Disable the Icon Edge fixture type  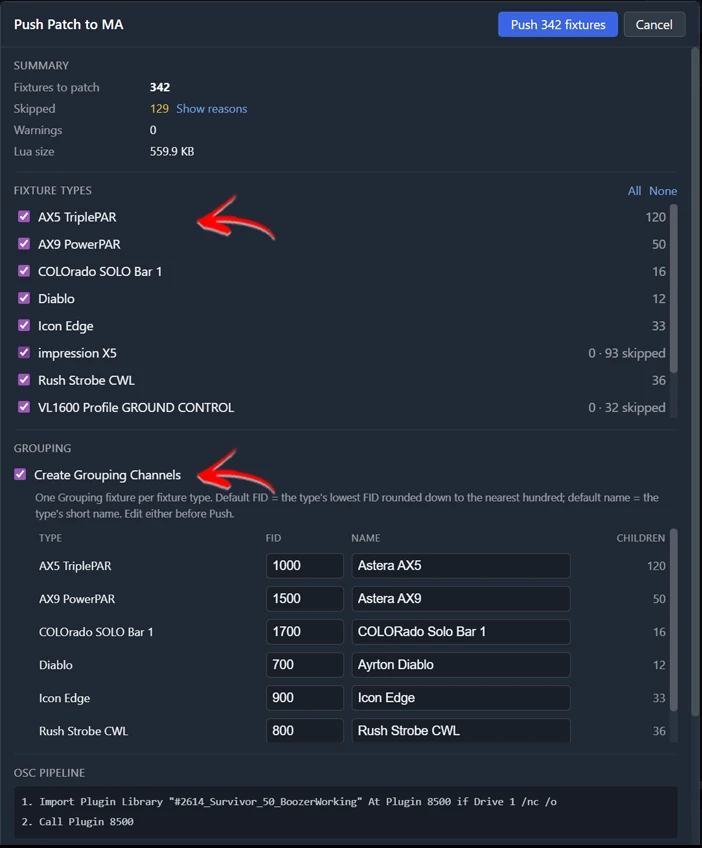click(x=24, y=326)
